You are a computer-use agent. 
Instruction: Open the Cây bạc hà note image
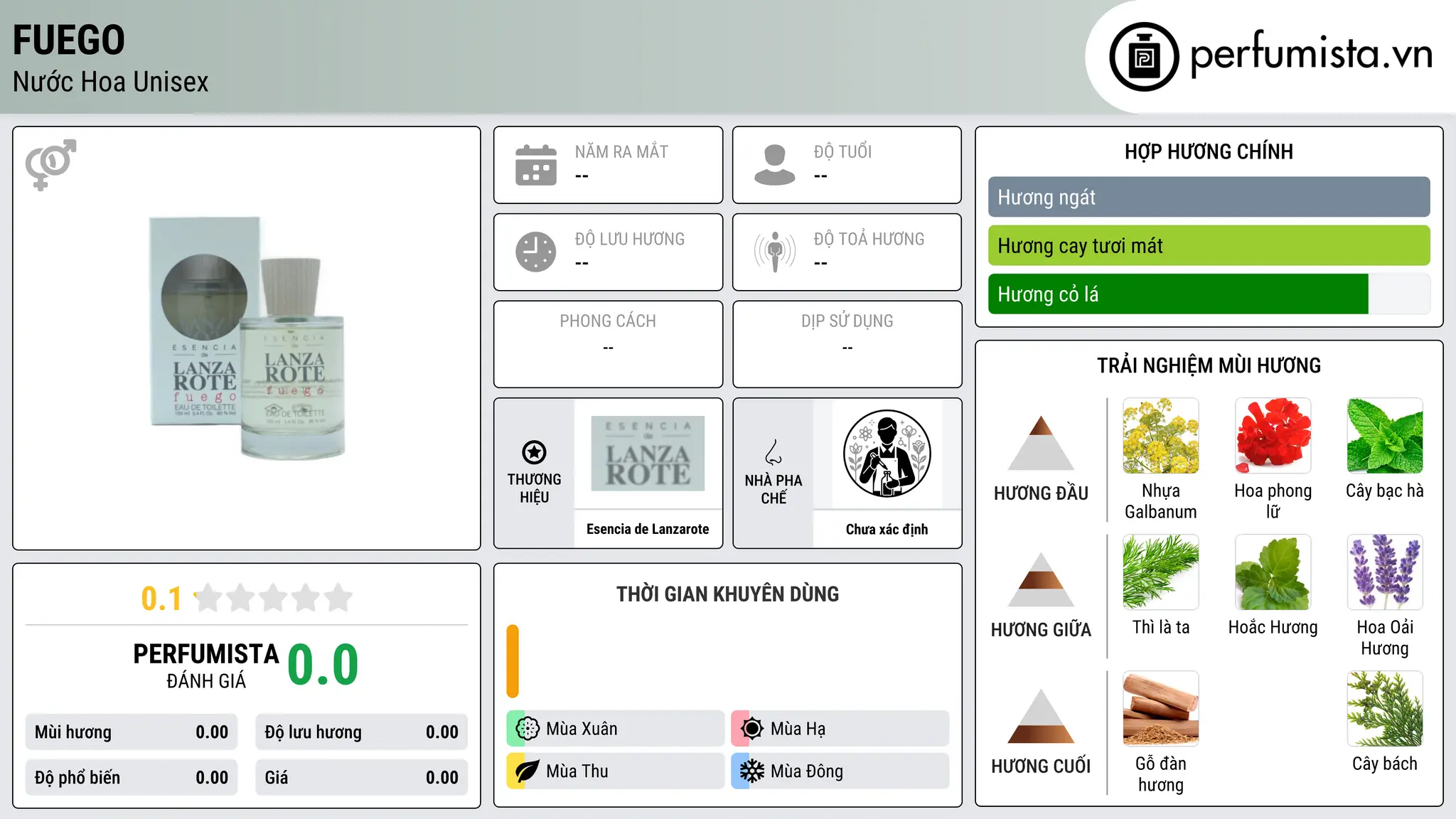coord(1385,436)
